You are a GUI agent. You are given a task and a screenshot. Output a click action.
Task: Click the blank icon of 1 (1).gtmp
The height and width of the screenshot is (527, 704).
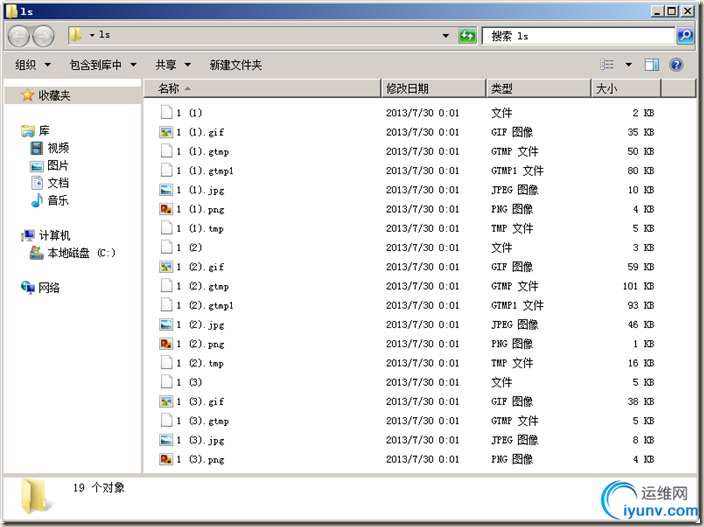166,151
